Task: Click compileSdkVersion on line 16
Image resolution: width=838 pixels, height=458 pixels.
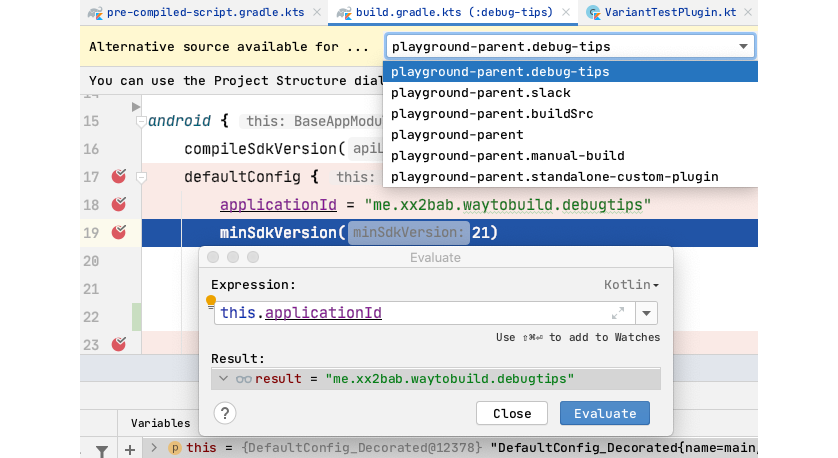Action: pyautogui.click(x=261, y=149)
